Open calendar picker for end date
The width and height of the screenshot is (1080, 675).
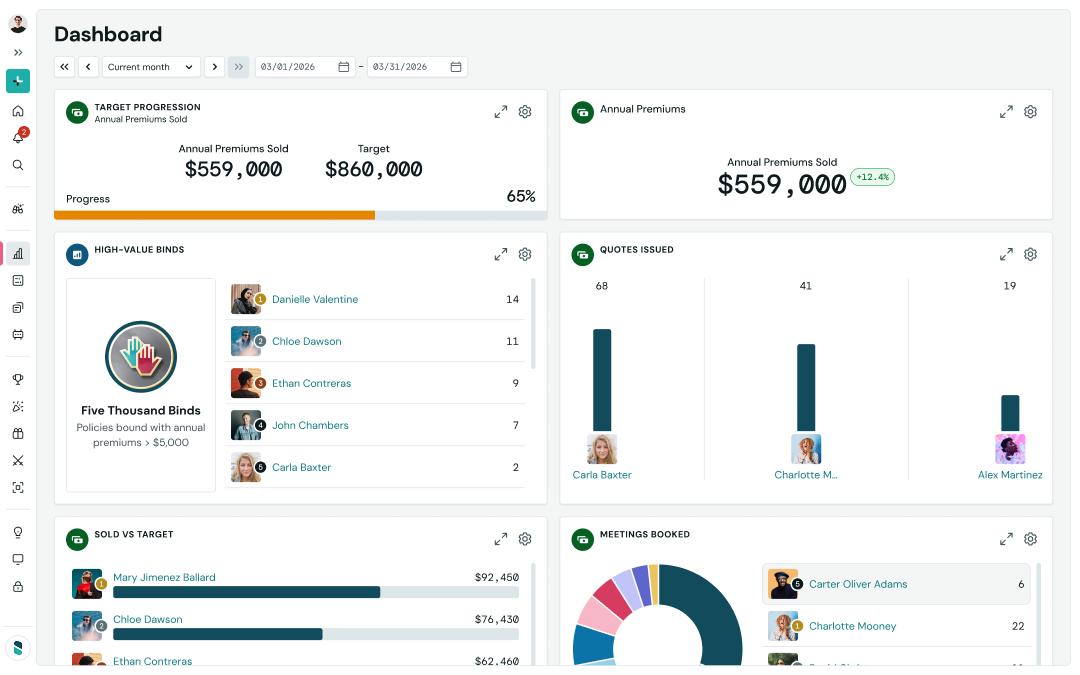pyautogui.click(x=456, y=67)
